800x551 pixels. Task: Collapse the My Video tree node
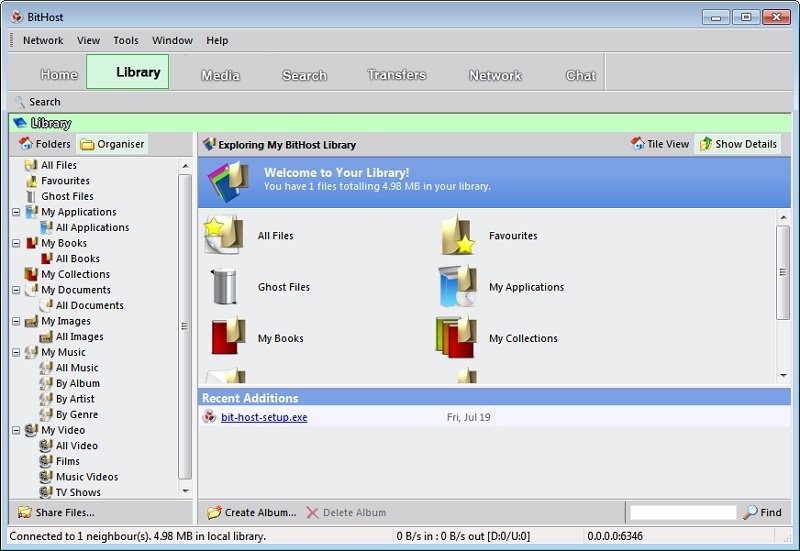17,430
